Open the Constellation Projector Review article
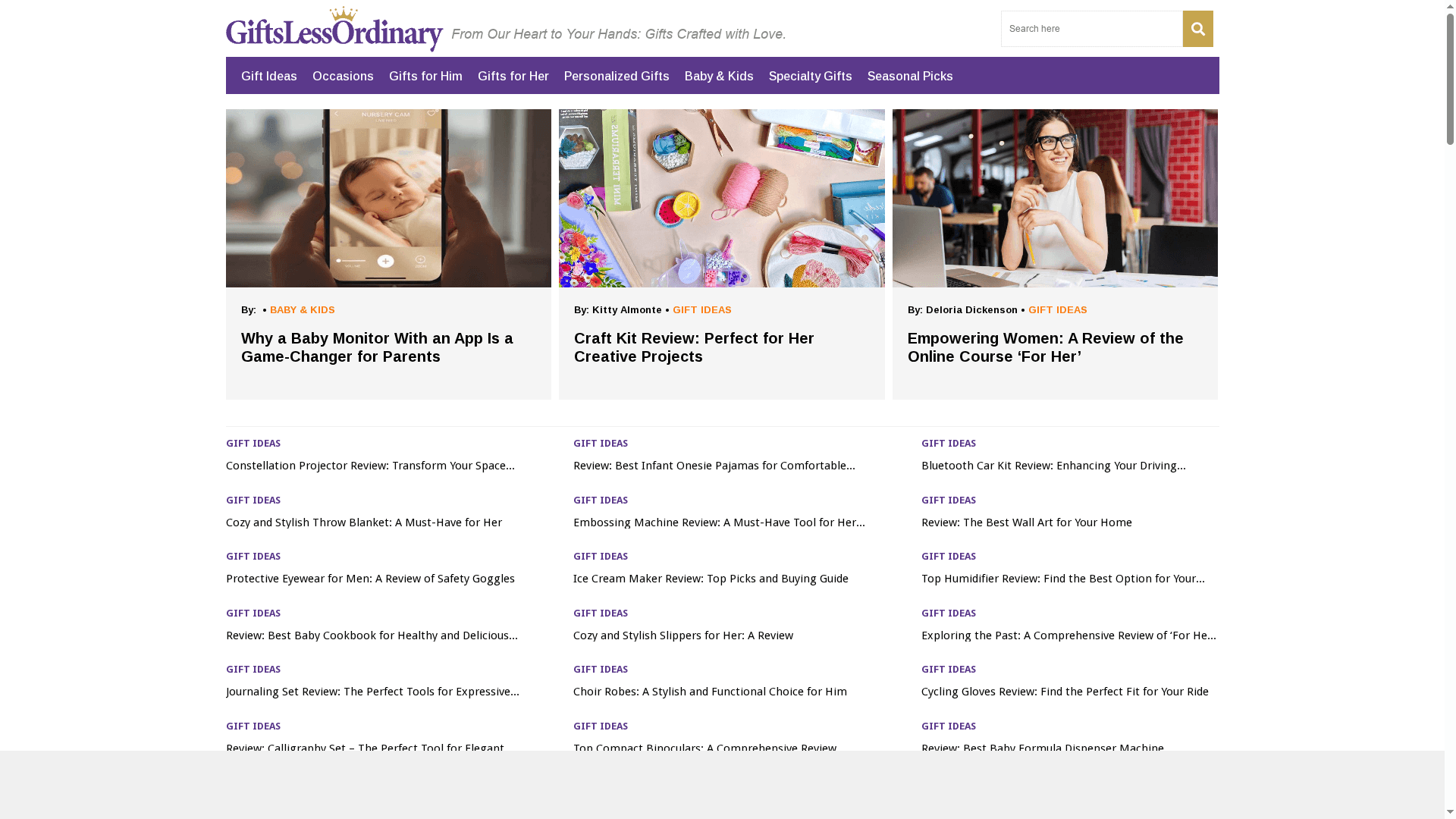Image resolution: width=1456 pixels, height=819 pixels. [x=370, y=466]
